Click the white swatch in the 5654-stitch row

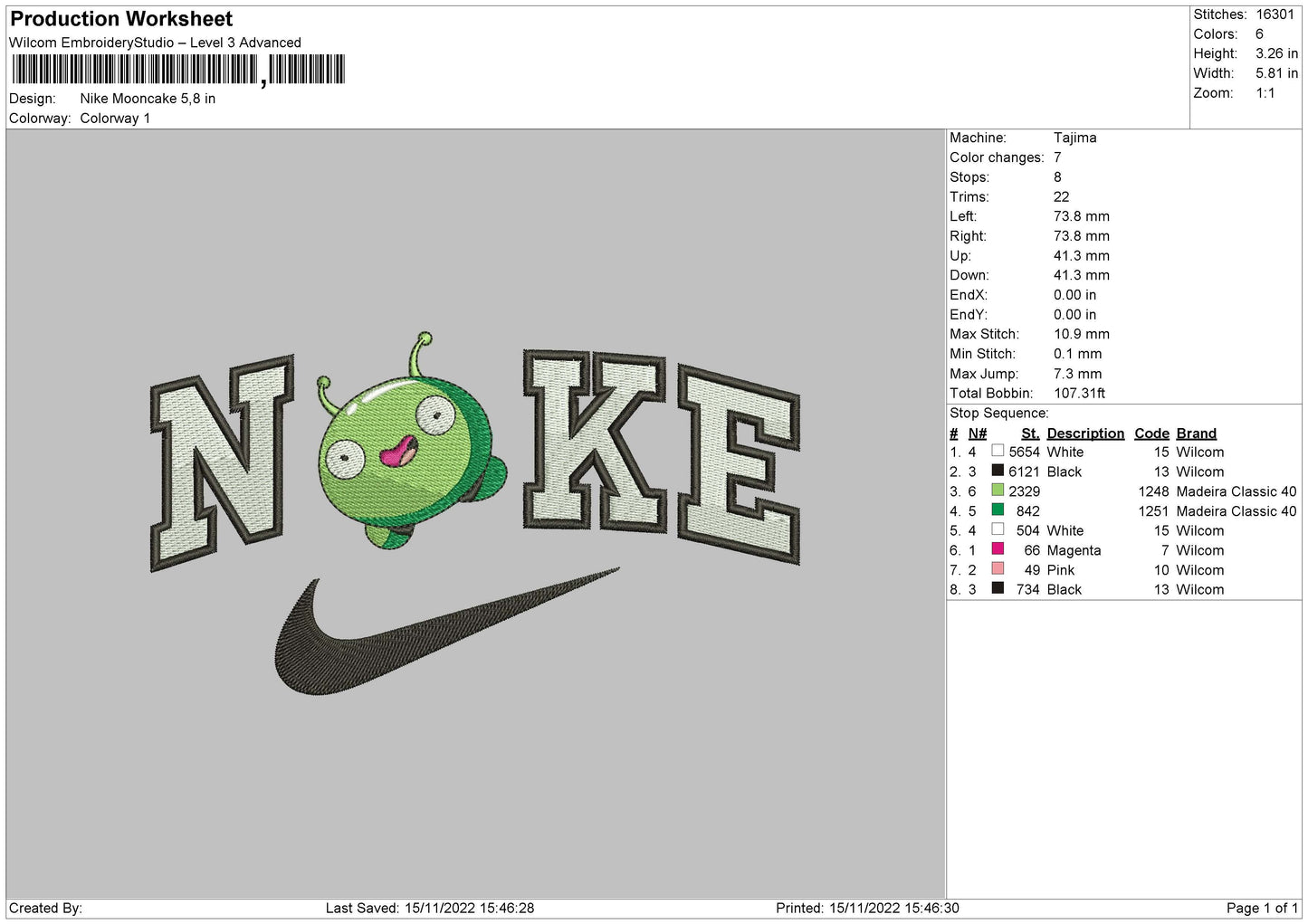tap(998, 451)
